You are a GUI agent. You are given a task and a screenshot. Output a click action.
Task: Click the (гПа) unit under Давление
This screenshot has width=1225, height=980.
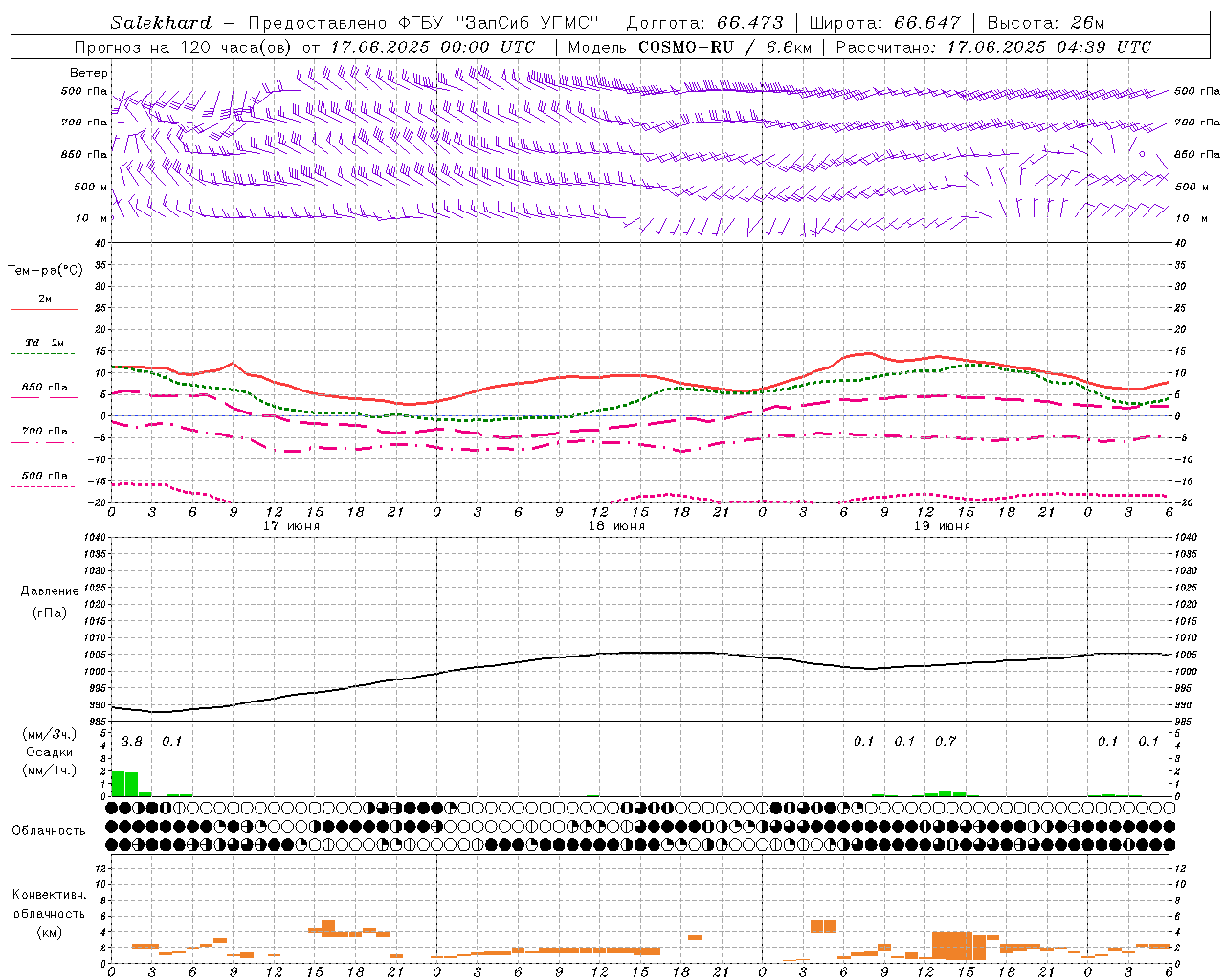click(50, 612)
